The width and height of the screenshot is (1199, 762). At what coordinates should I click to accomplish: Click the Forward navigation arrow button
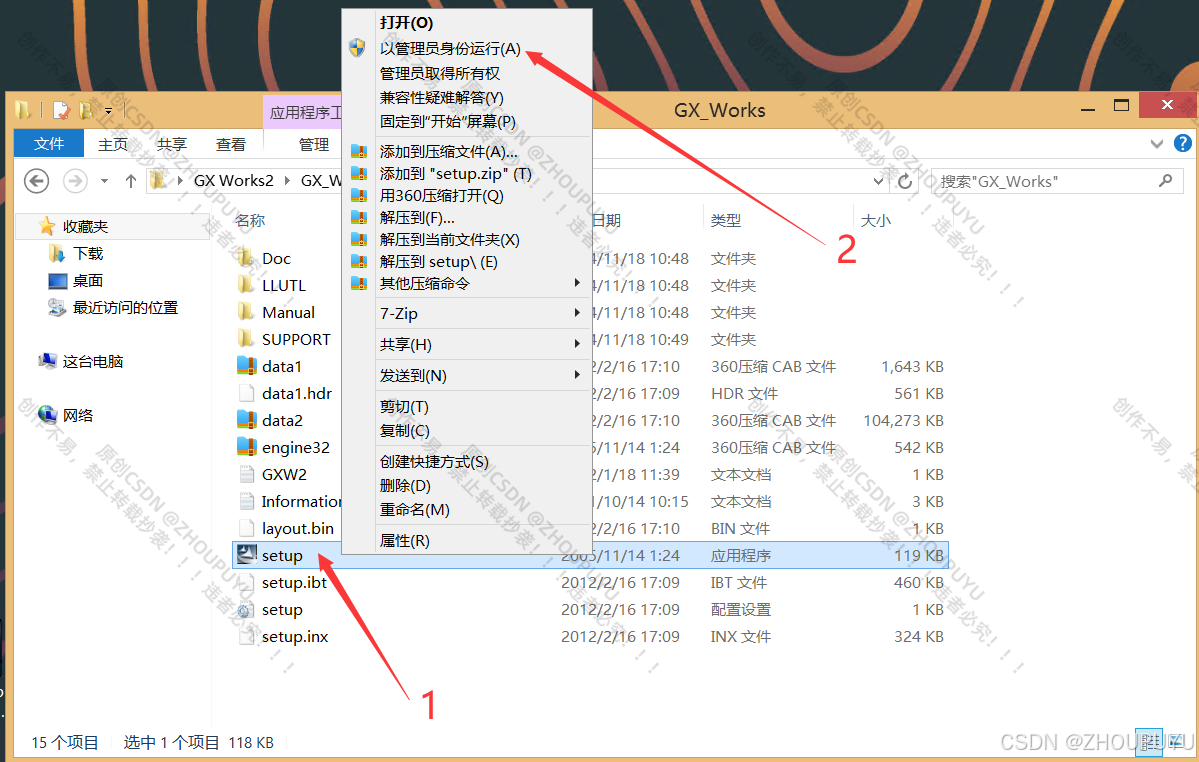click(x=74, y=181)
